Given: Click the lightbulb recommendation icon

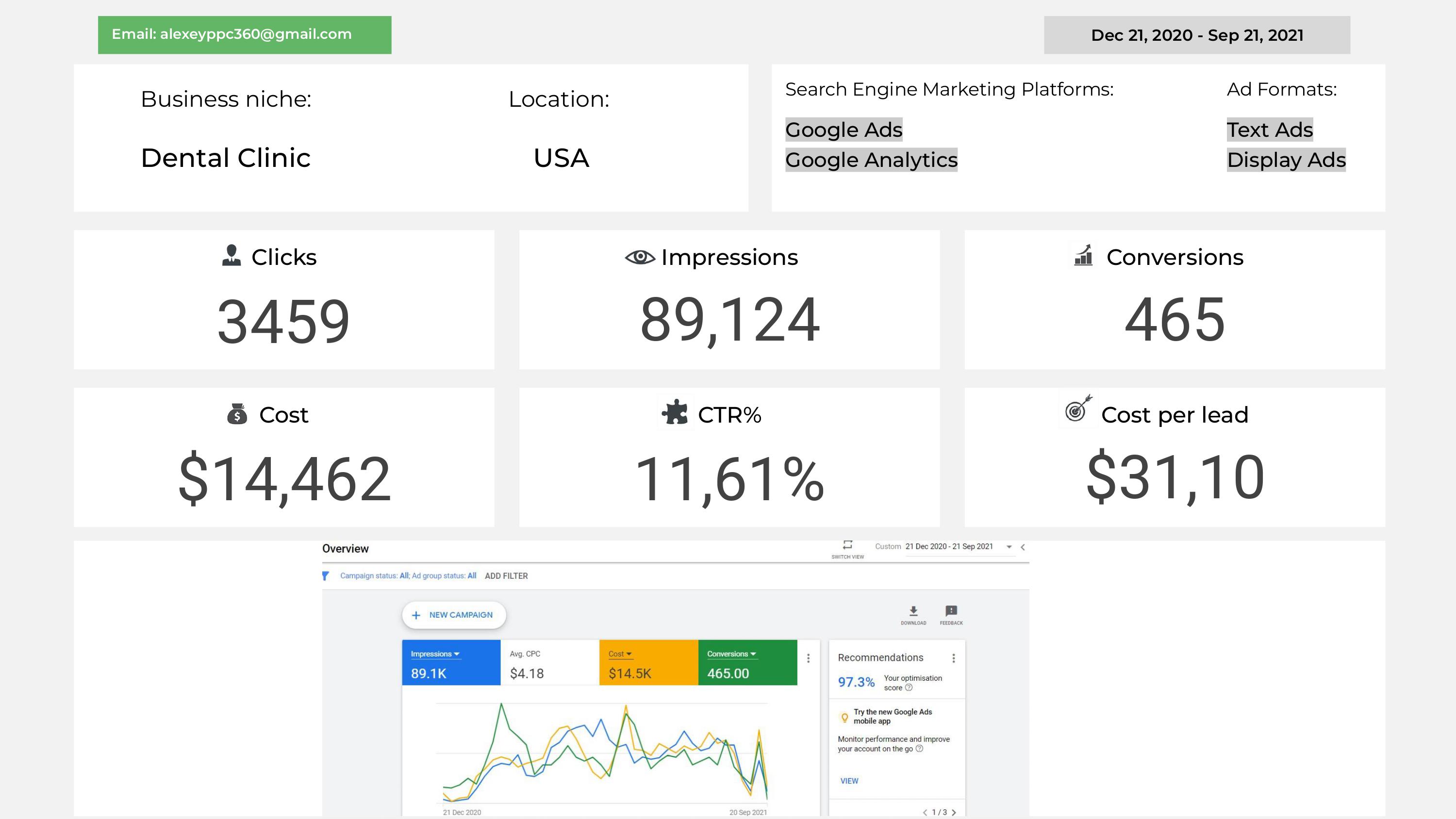Looking at the screenshot, I should pyautogui.click(x=844, y=717).
